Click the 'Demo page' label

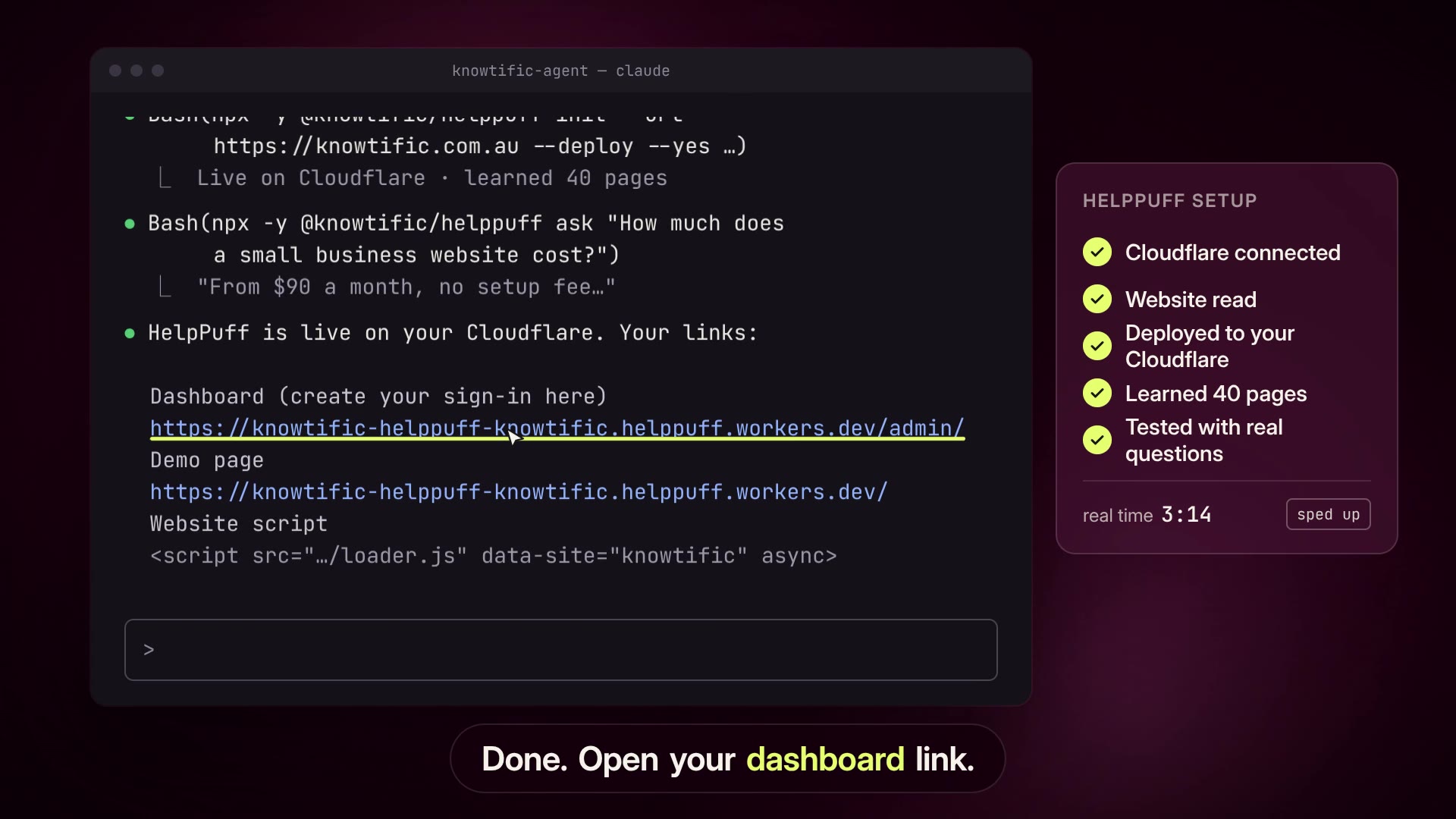207,460
